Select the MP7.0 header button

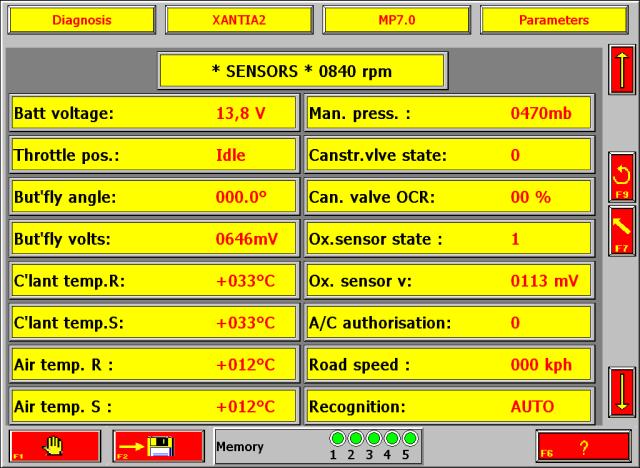pyautogui.click(x=396, y=20)
